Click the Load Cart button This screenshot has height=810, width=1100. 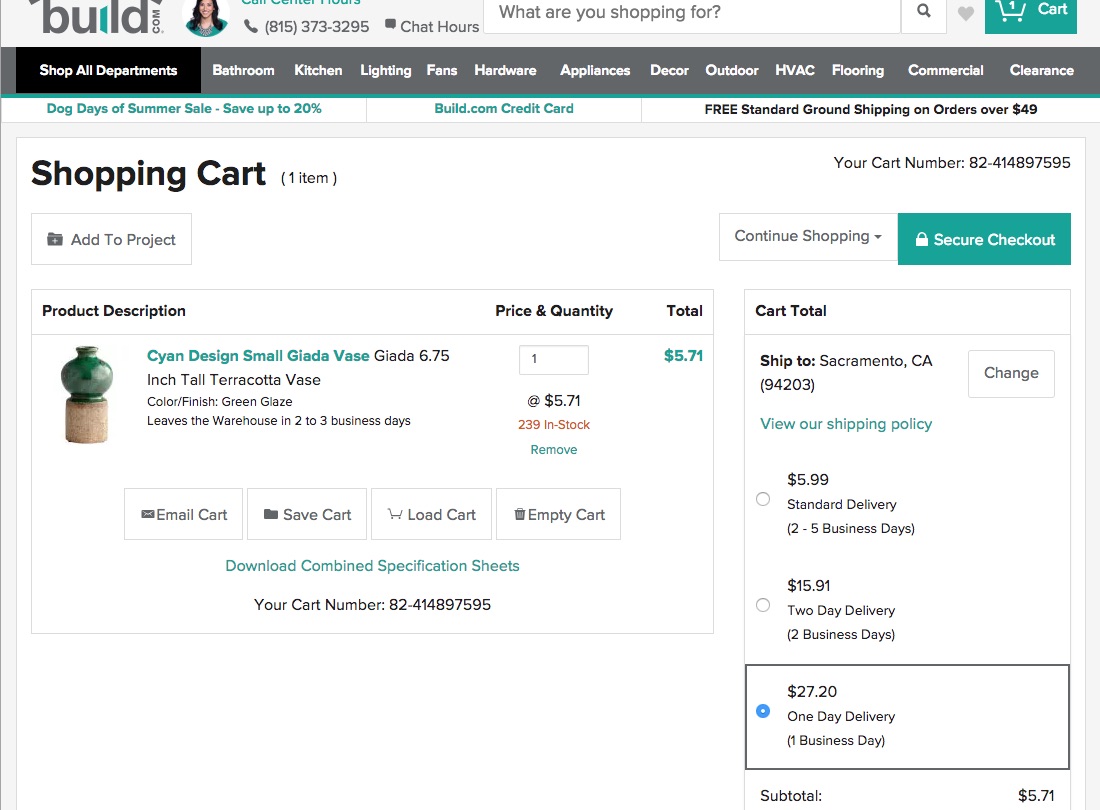pyautogui.click(x=431, y=514)
